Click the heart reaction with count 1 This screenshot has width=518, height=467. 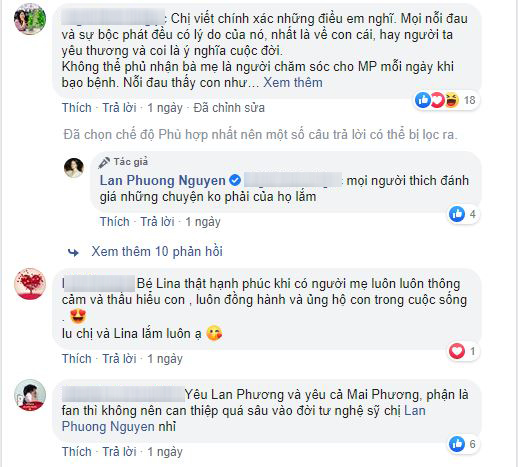coord(457,351)
